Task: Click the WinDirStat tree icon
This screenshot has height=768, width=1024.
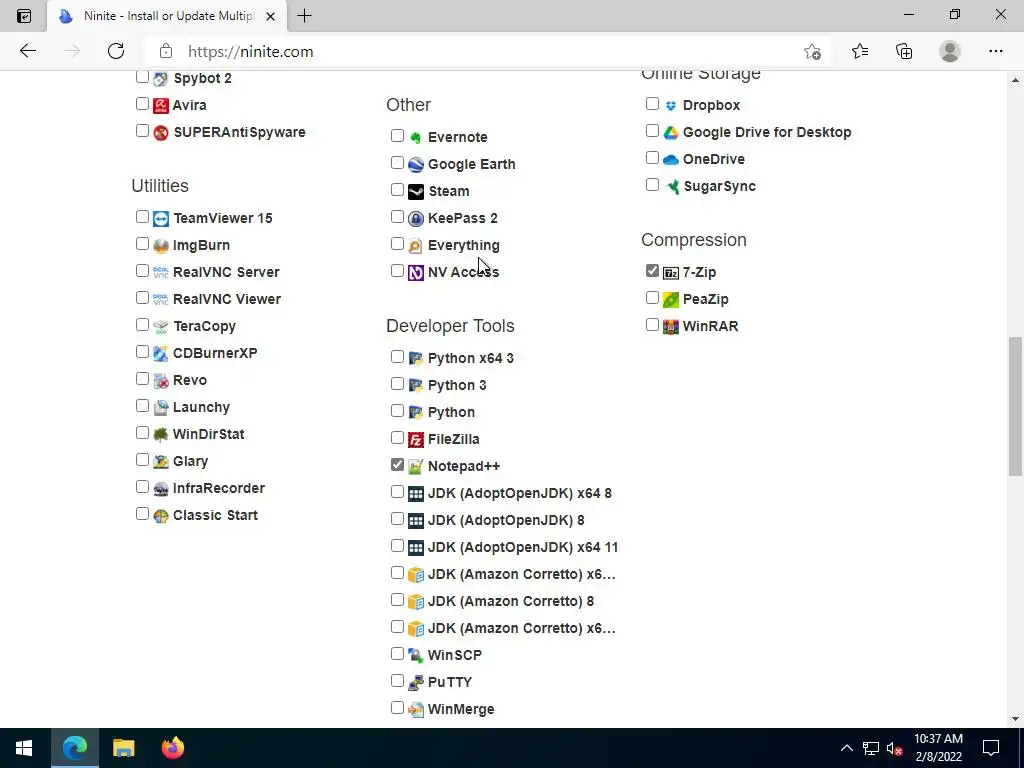Action: pyautogui.click(x=161, y=434)
